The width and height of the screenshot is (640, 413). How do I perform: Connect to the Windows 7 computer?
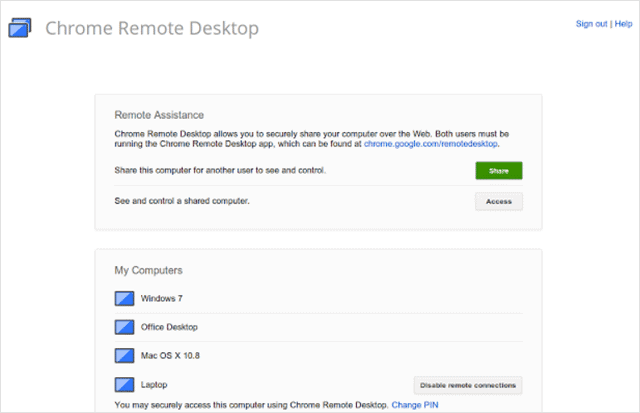(162, 298)
